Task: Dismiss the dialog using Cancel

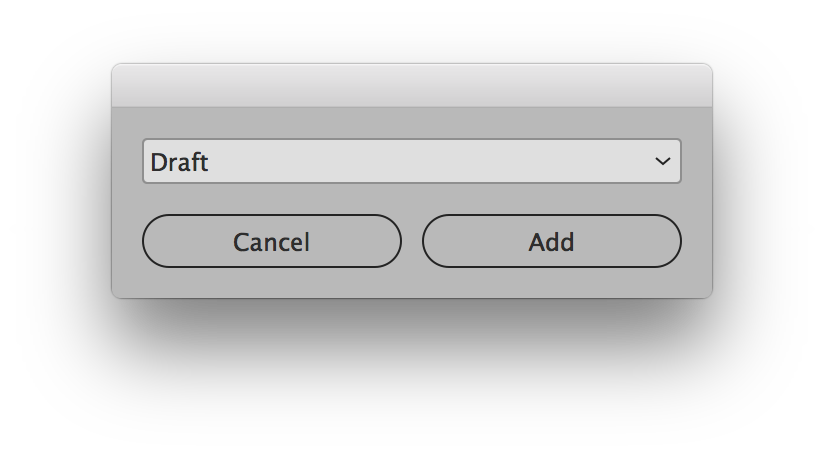Action: click(x=271, y=241)
